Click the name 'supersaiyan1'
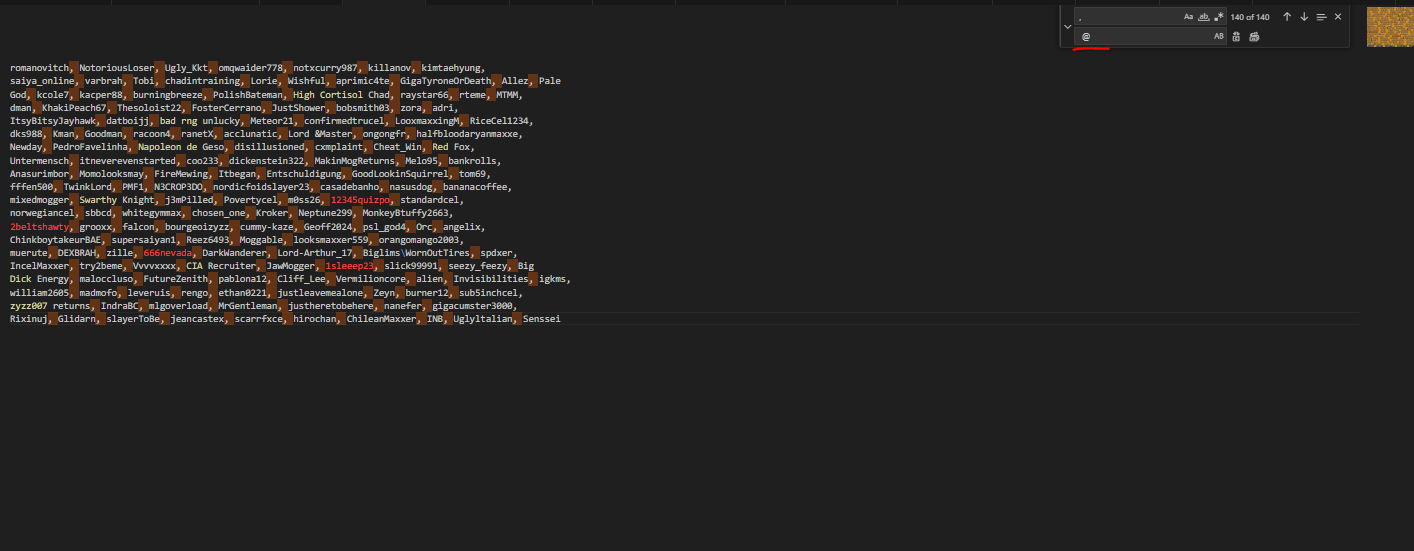 click(x=144, y=240)
